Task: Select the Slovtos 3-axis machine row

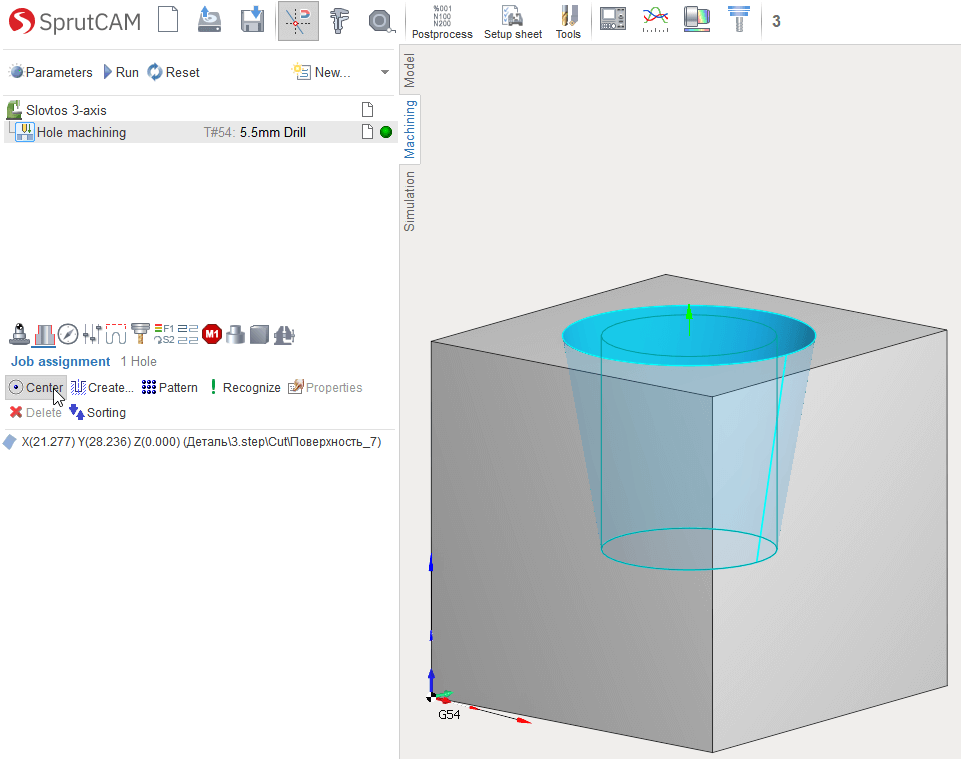Action: coord(200,110)
